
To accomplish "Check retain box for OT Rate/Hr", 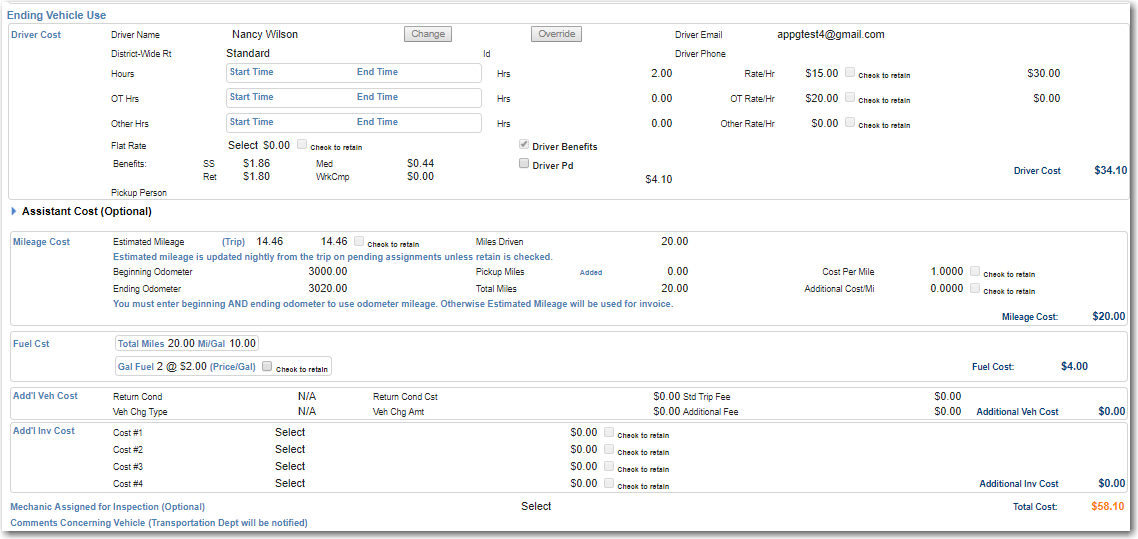I will pyautogui.click(x=851, y=97).
